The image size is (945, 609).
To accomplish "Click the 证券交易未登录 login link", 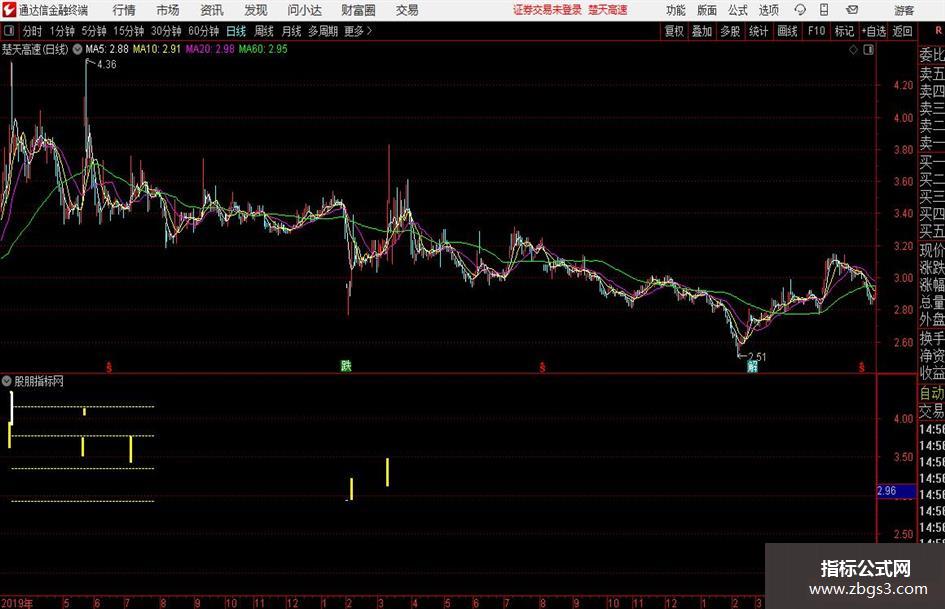I will pos(547,10).
